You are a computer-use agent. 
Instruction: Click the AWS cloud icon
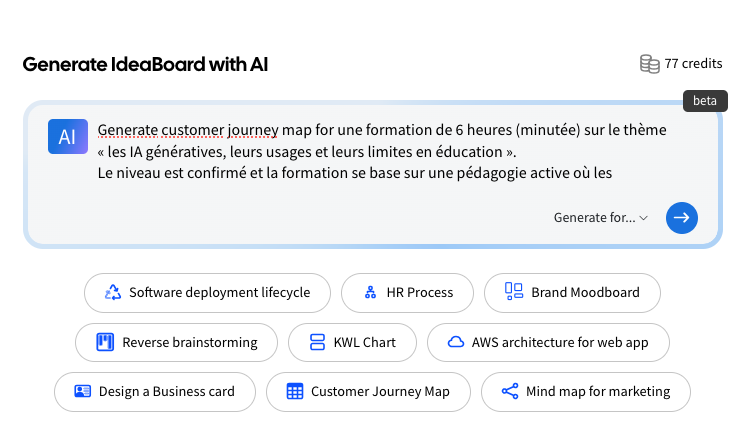point(456,342)
